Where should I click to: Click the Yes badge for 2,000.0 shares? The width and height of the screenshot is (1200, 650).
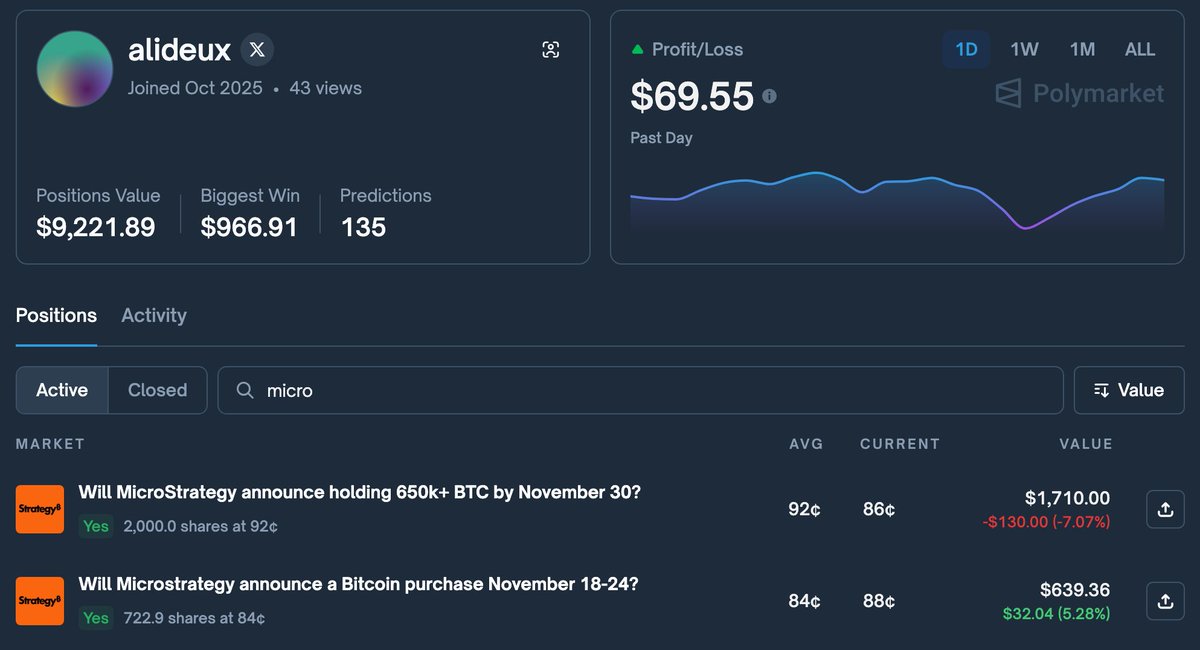[96, 526]
